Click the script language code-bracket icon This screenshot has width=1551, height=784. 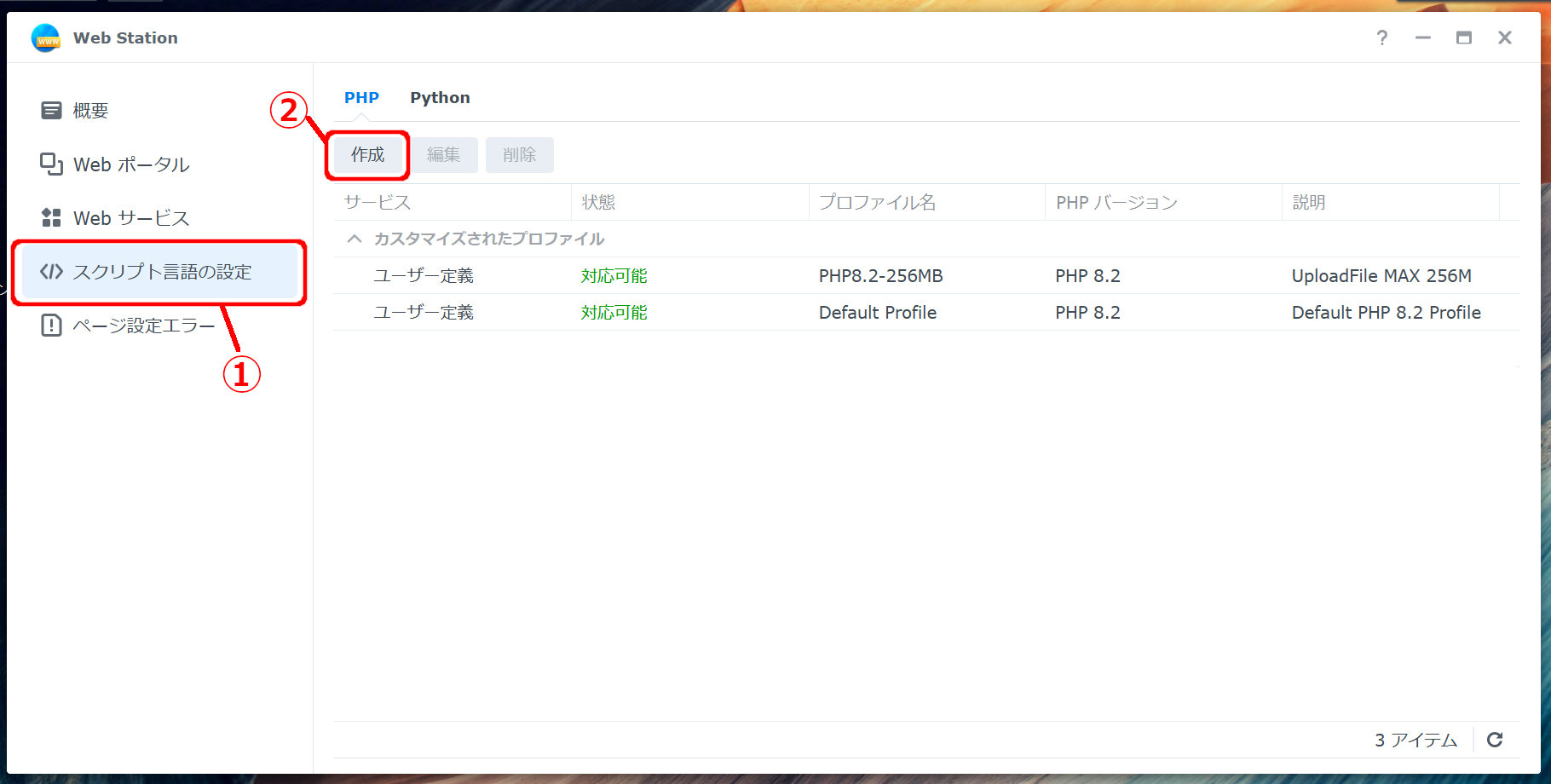(51, 272)
